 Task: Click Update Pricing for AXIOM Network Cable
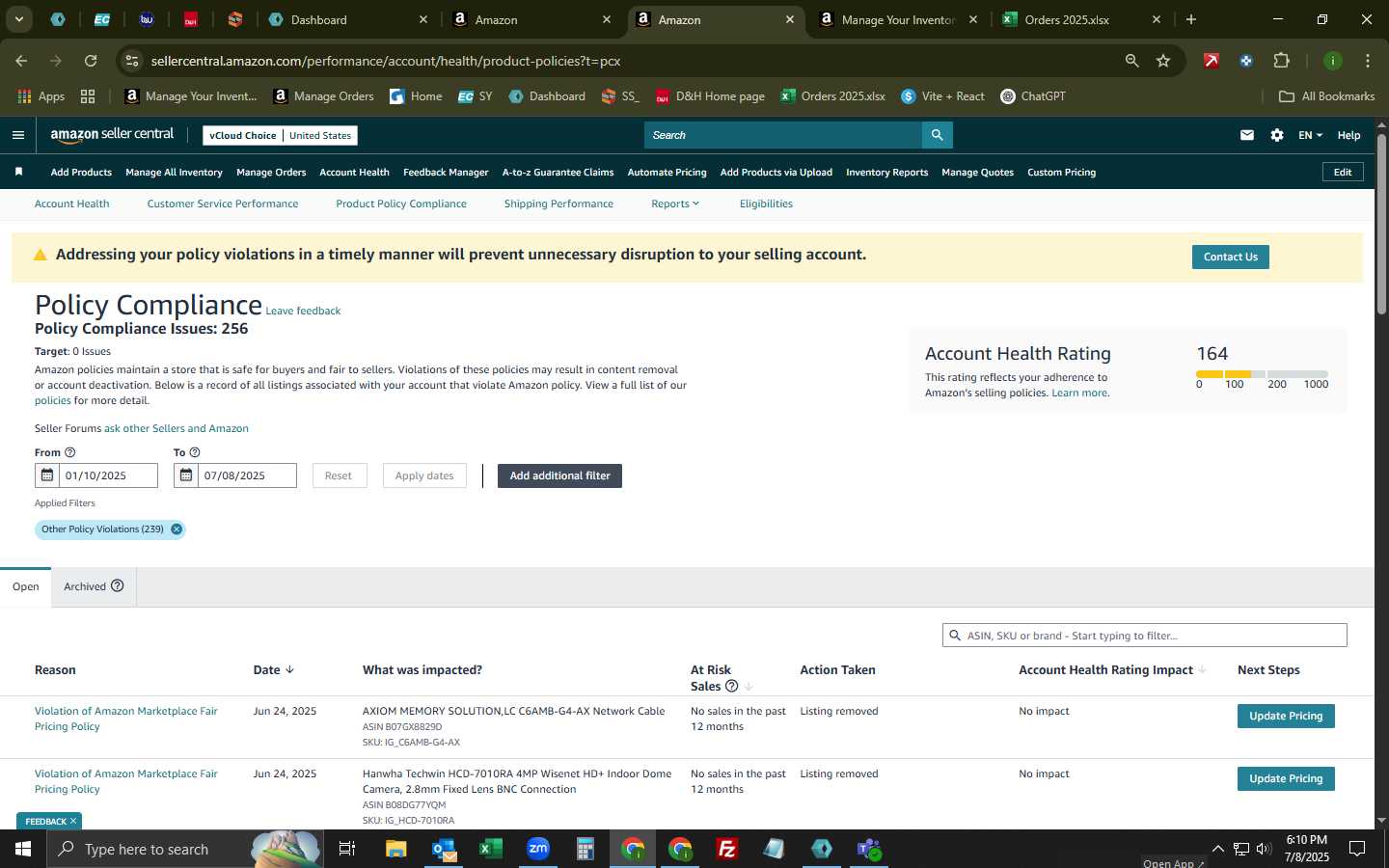coord(1286,716)
